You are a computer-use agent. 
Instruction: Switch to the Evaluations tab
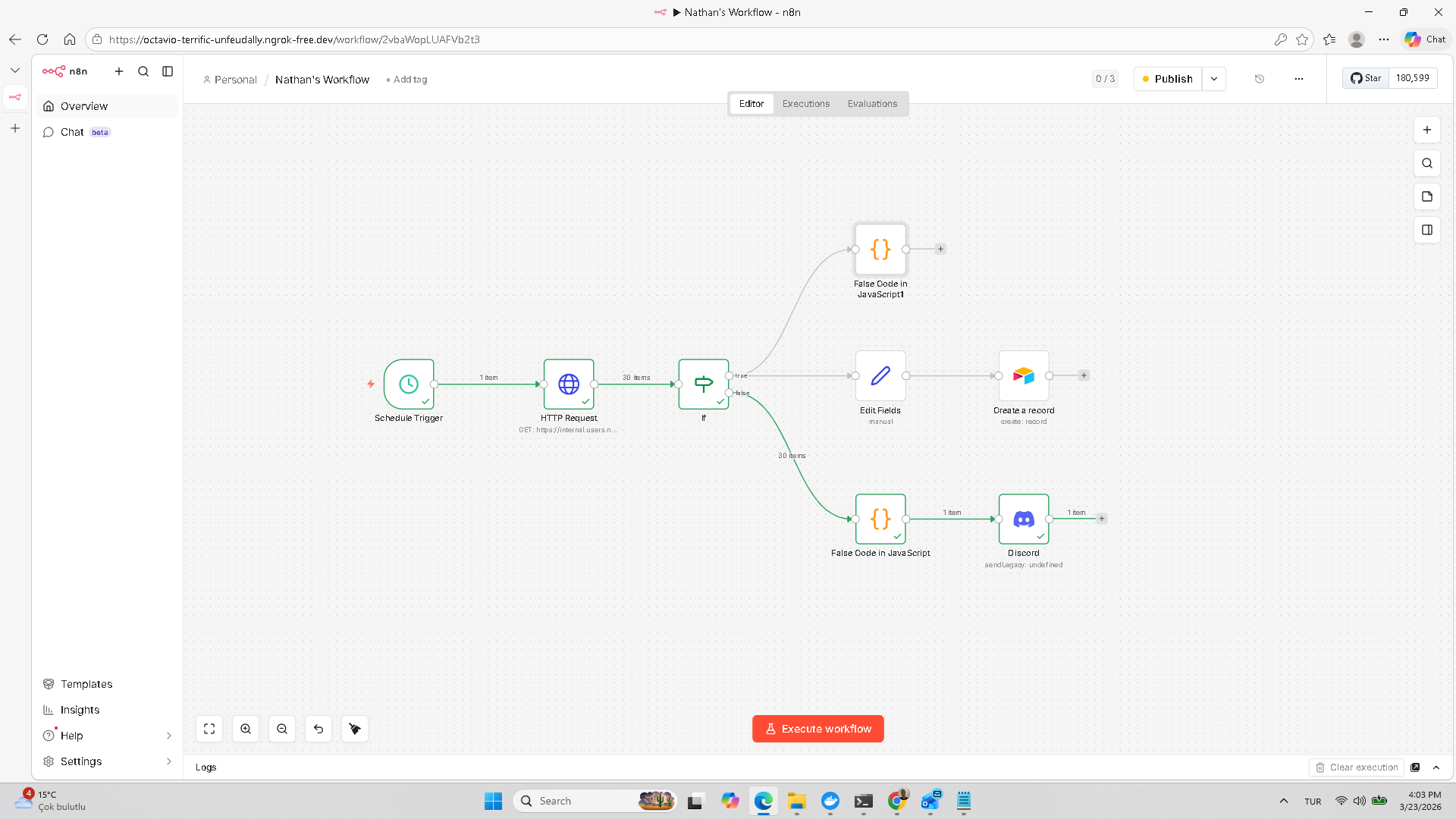[x=872, y=104]
